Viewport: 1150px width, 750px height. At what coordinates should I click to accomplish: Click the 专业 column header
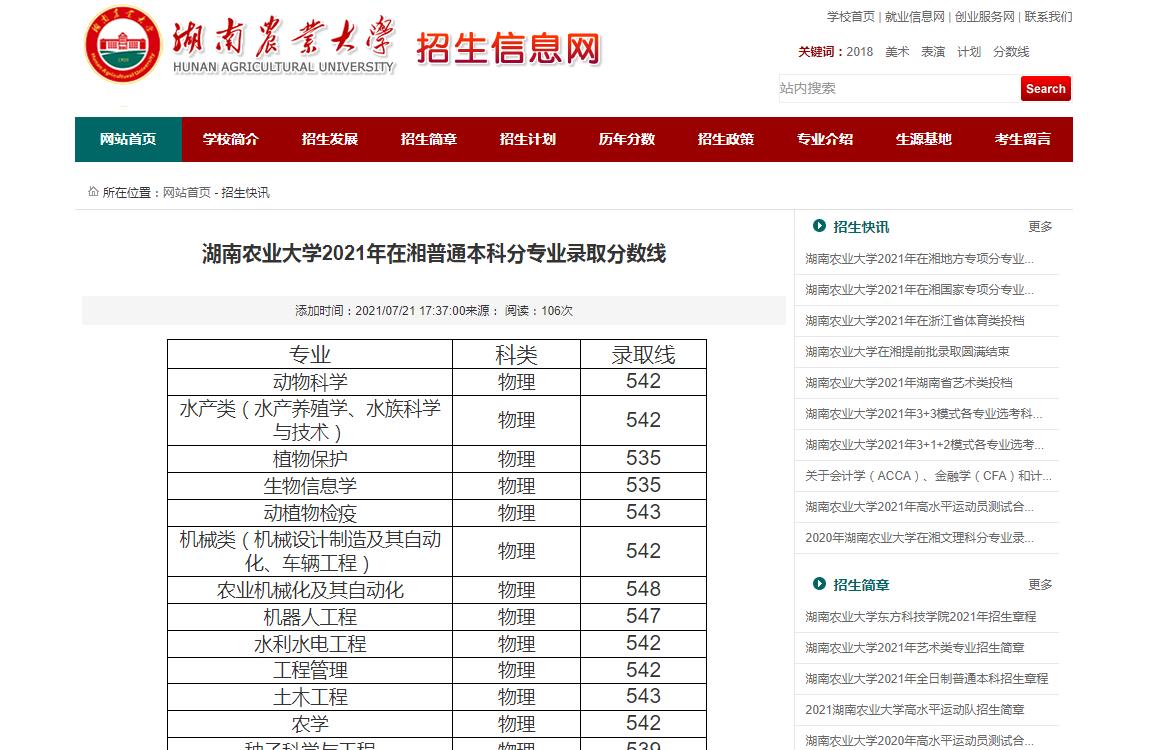point(310,355)
